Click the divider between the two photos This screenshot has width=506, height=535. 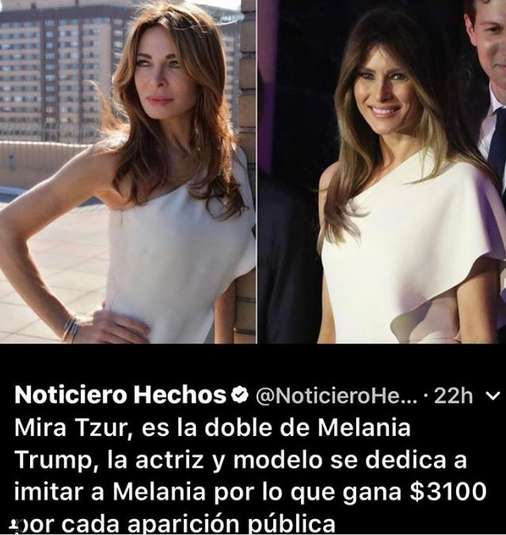click(x=257, y=171)
